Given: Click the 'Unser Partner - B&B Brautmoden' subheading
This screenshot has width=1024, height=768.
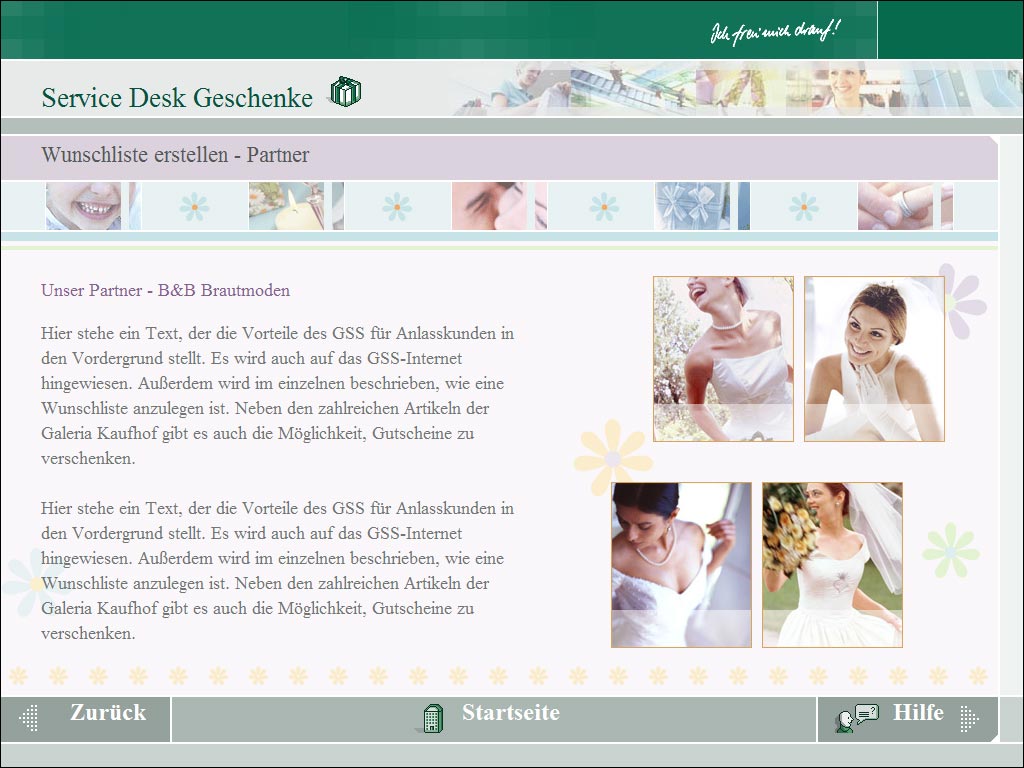Looking at the screenshot, I should click(x=165, y=290).
